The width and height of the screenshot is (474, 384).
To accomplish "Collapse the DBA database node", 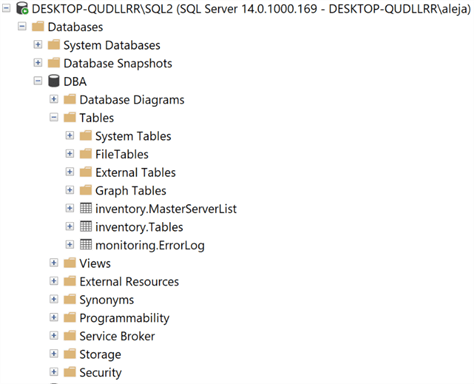I will [38, 81].
